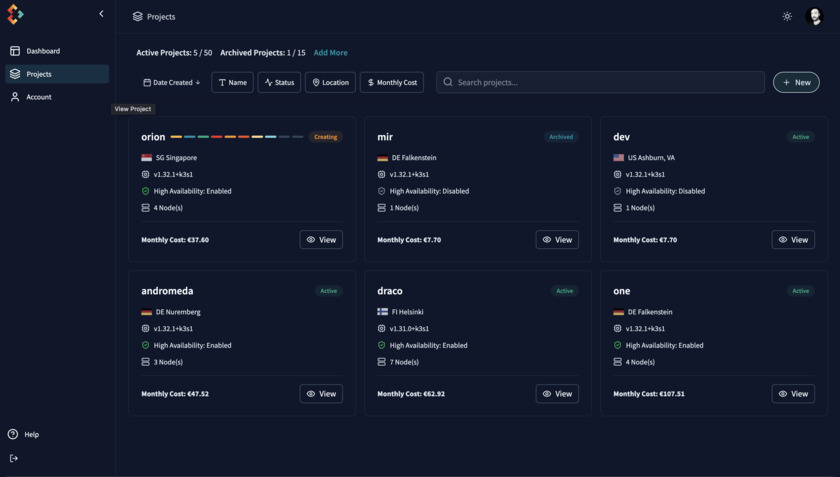Collapse the sidebar with the chevron arrow

point(101,14)
